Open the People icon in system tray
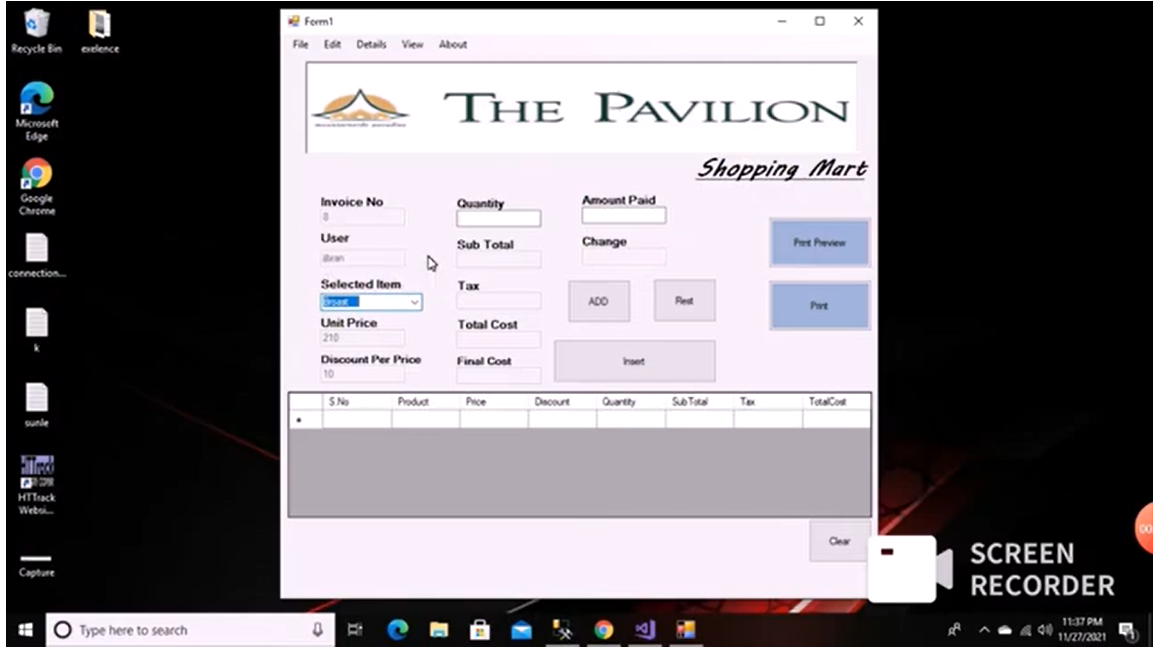The height and width of the screenshot is (647, 1172). coord(954,630)
